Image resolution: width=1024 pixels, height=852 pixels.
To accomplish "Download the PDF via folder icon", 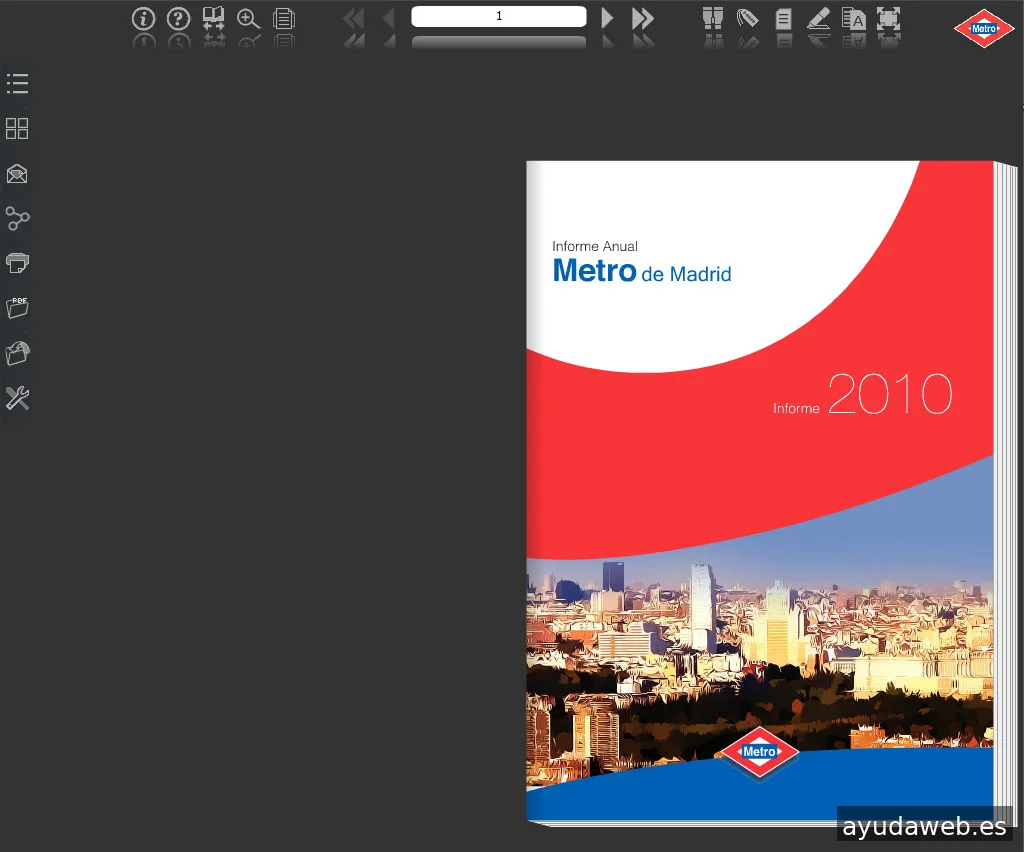I will click(17, 308).
